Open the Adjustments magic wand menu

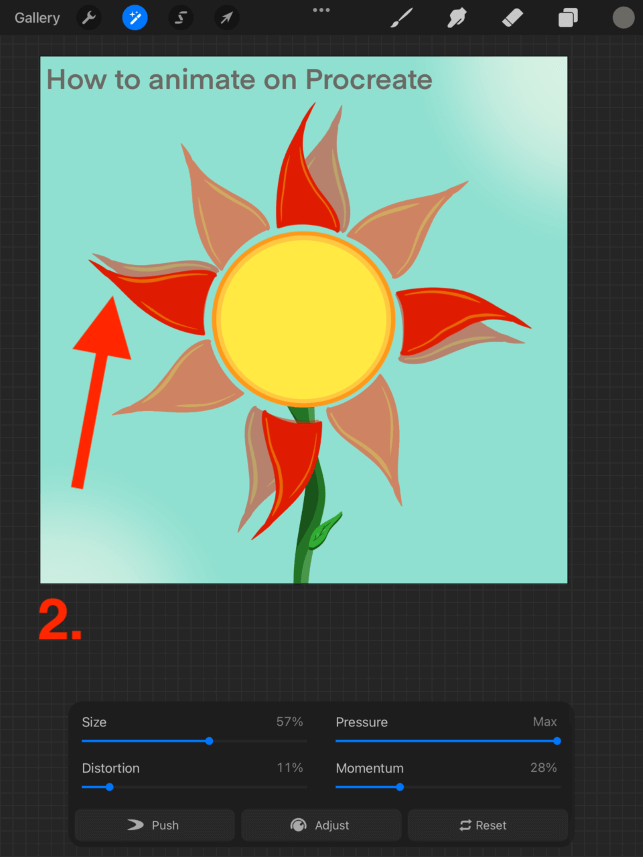pyautogui.click(x=135, y=18)
